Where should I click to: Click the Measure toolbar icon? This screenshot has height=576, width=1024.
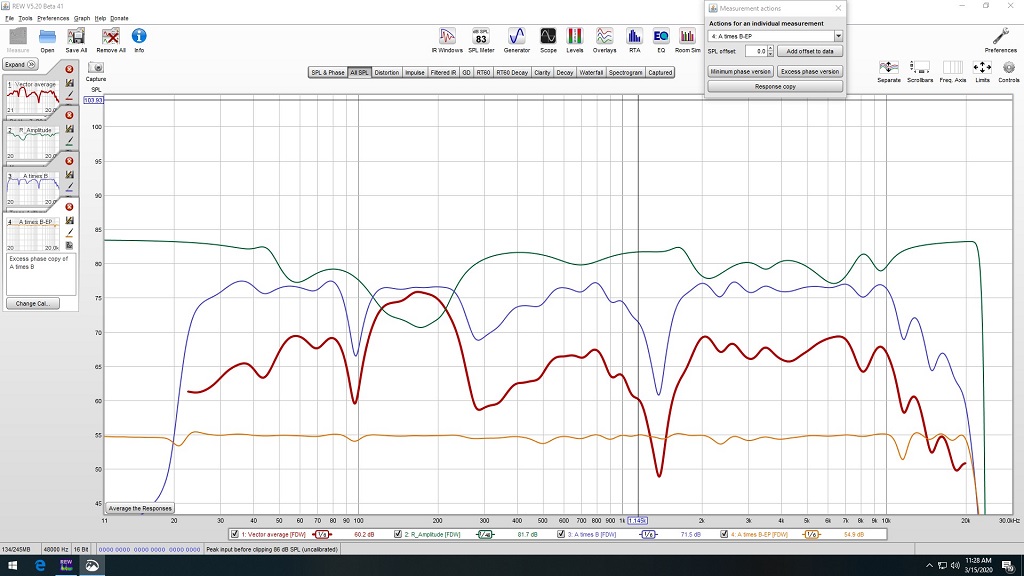(18, 37)
